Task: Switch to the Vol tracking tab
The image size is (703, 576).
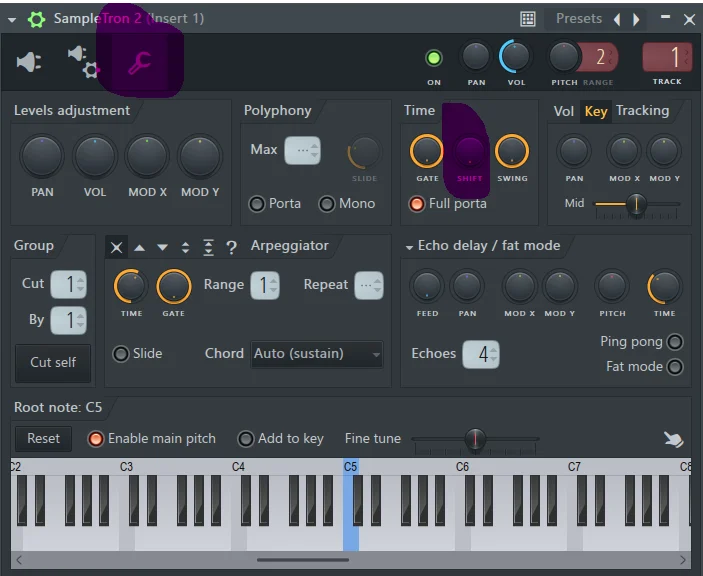Action: 564,111
